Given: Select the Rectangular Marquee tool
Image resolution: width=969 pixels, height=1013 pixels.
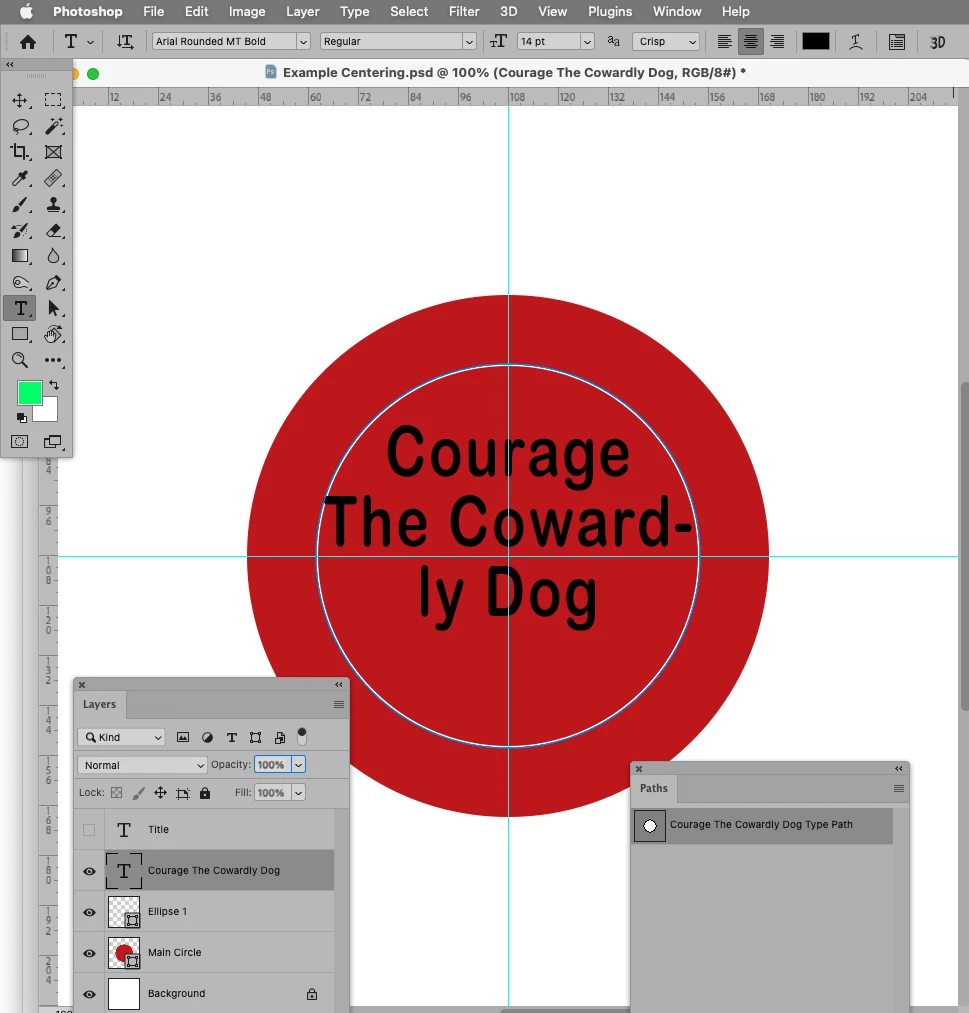Looking at the screenshot, I should [53, 99].
